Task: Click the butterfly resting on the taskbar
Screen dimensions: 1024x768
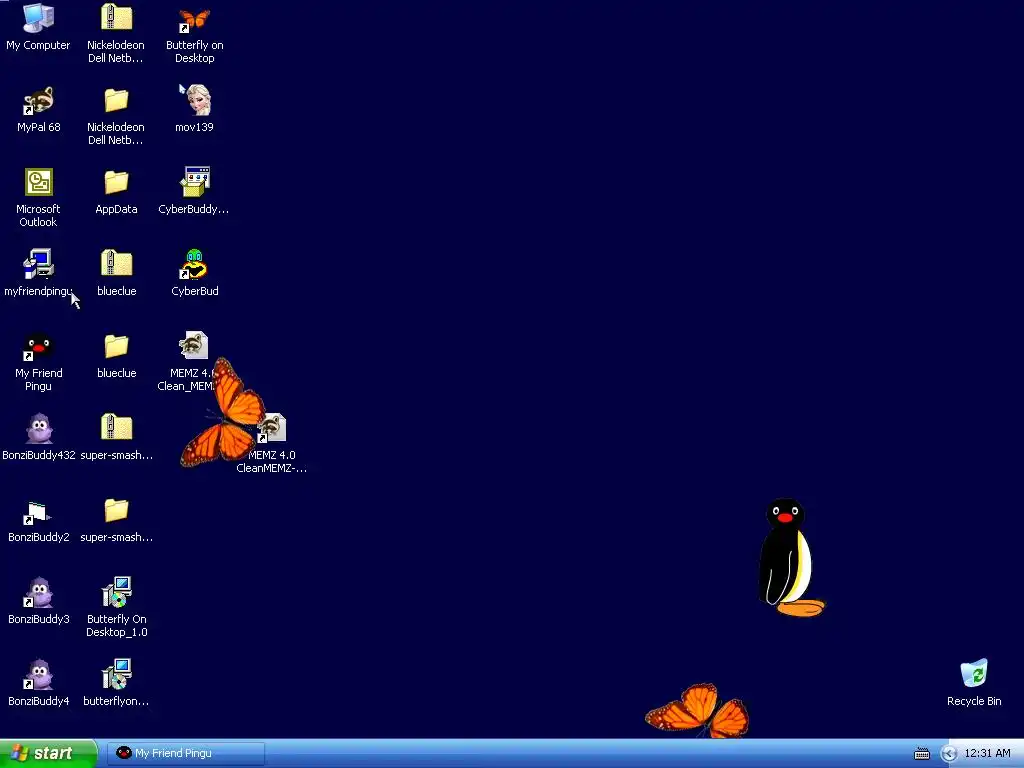Action: (697, 711)
